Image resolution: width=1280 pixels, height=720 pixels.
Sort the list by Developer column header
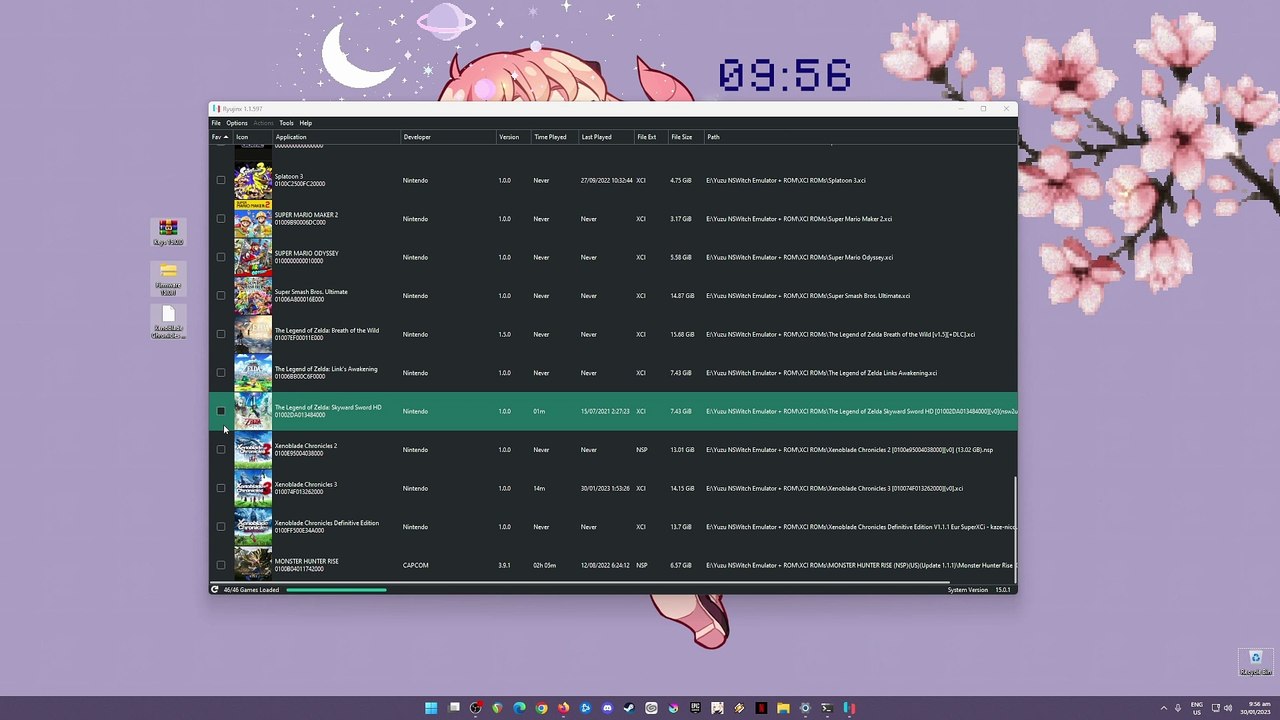(448, 137)
